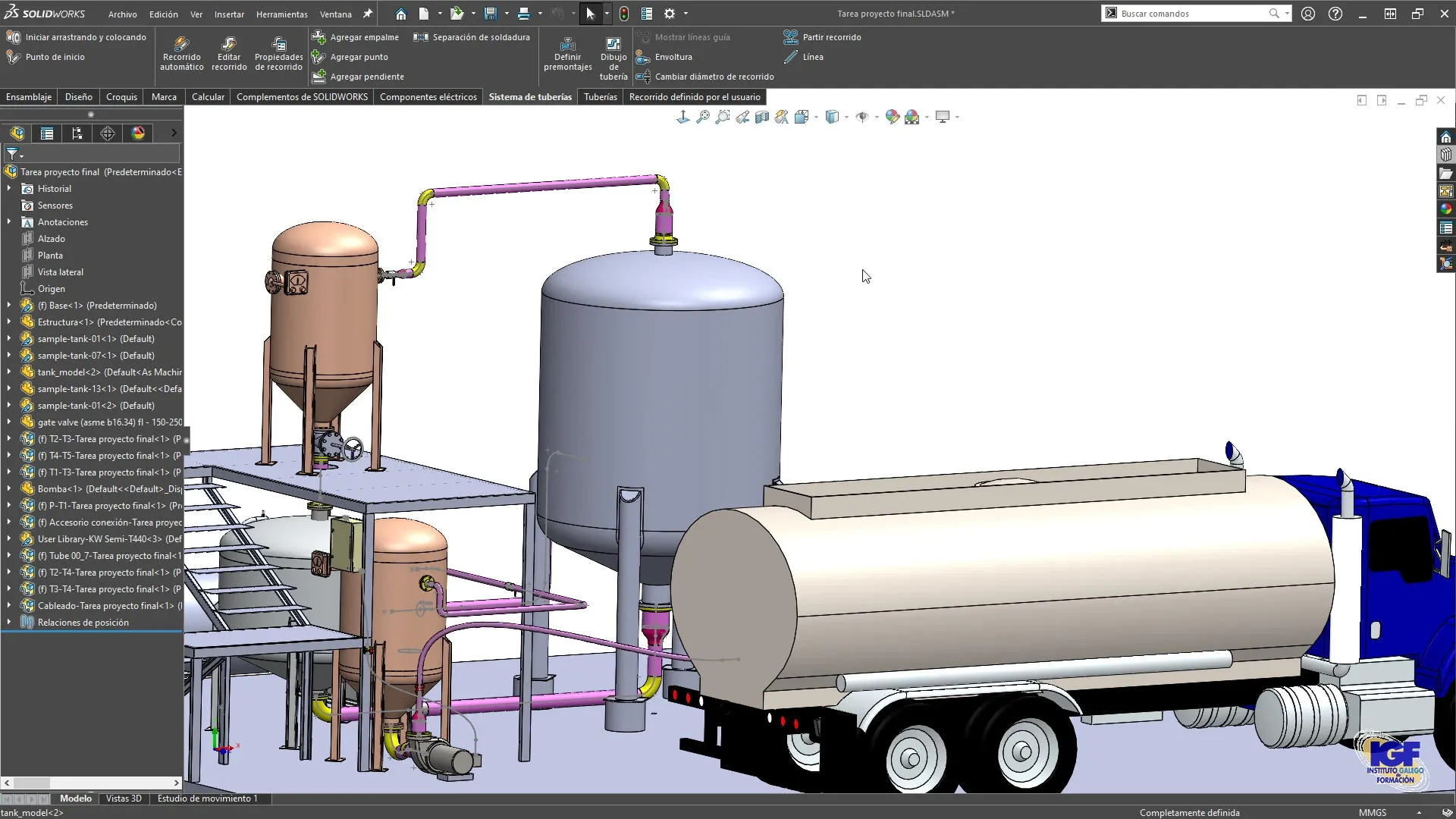
Task: Toggle hide/show items eye dropdown
Action: (x=877, y=117)
